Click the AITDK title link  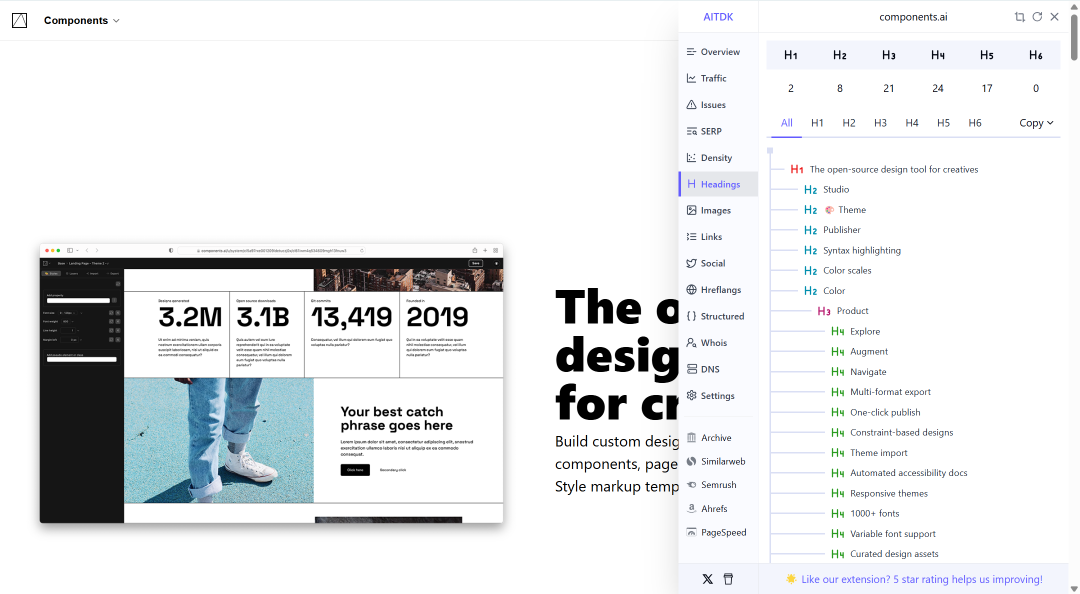click(x=718, y=17)
